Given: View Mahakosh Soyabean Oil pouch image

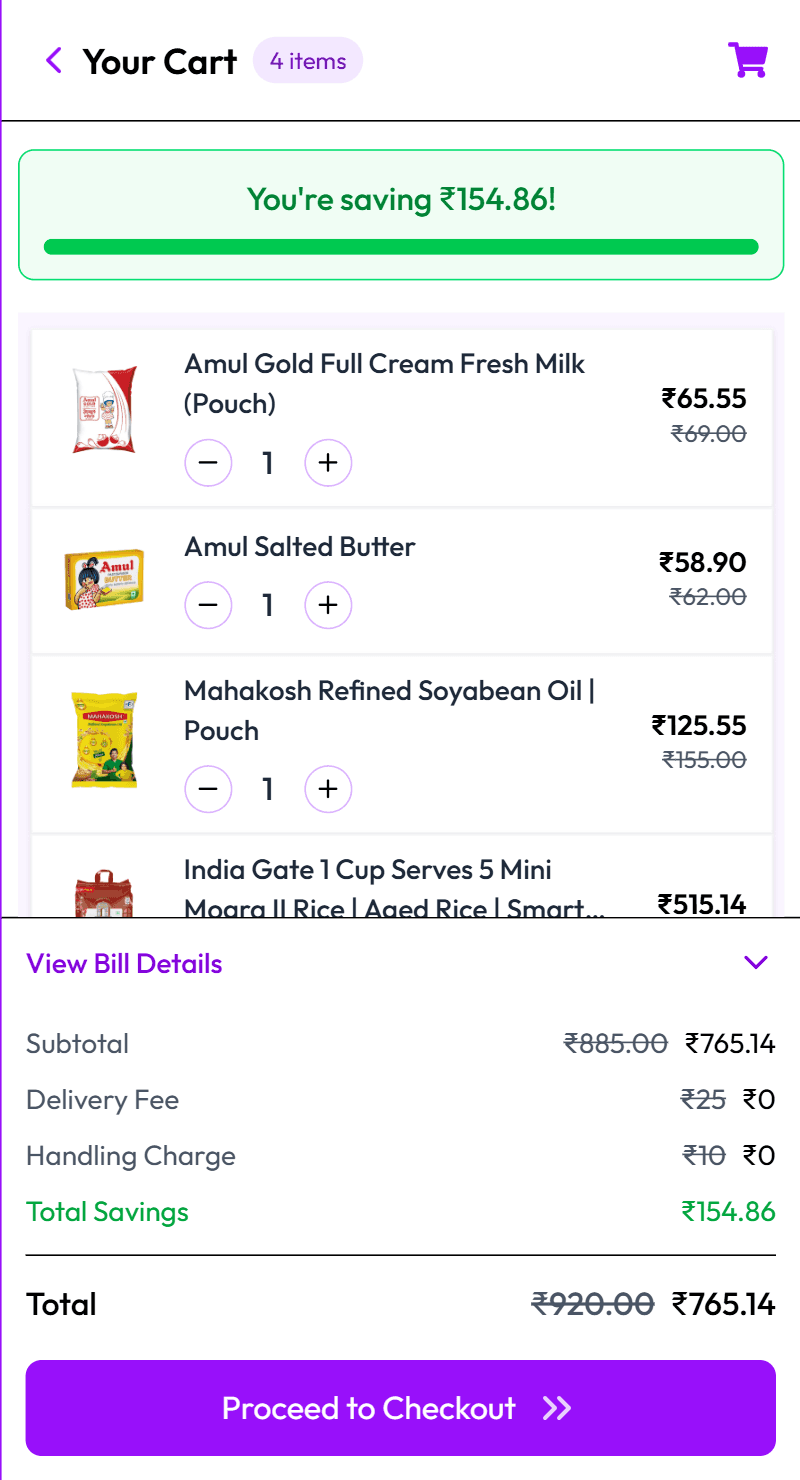Looking at the screenshot, I should pyautogui.click(x=104, y=740).
